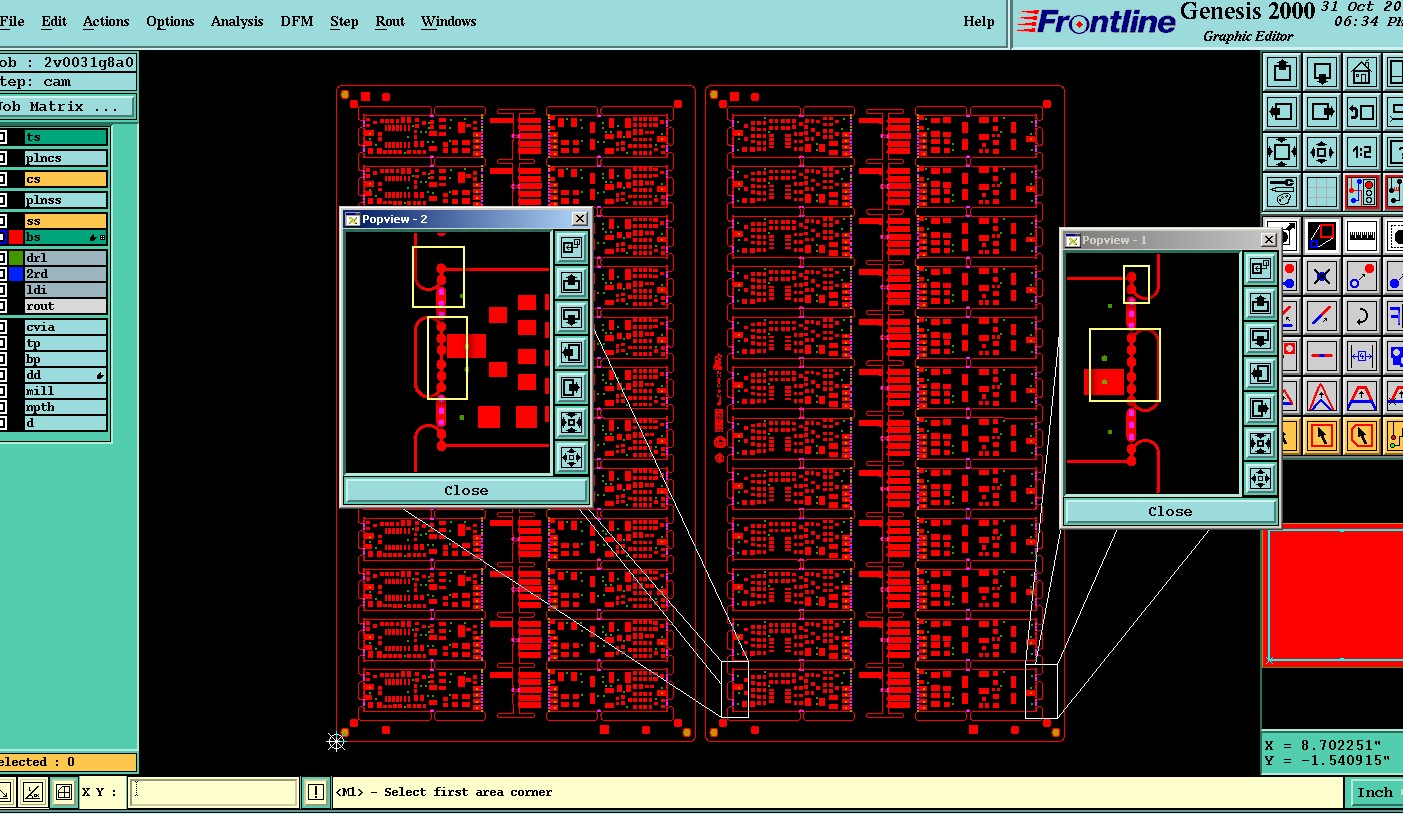Select the ldi layer row

tap(66, 290)
